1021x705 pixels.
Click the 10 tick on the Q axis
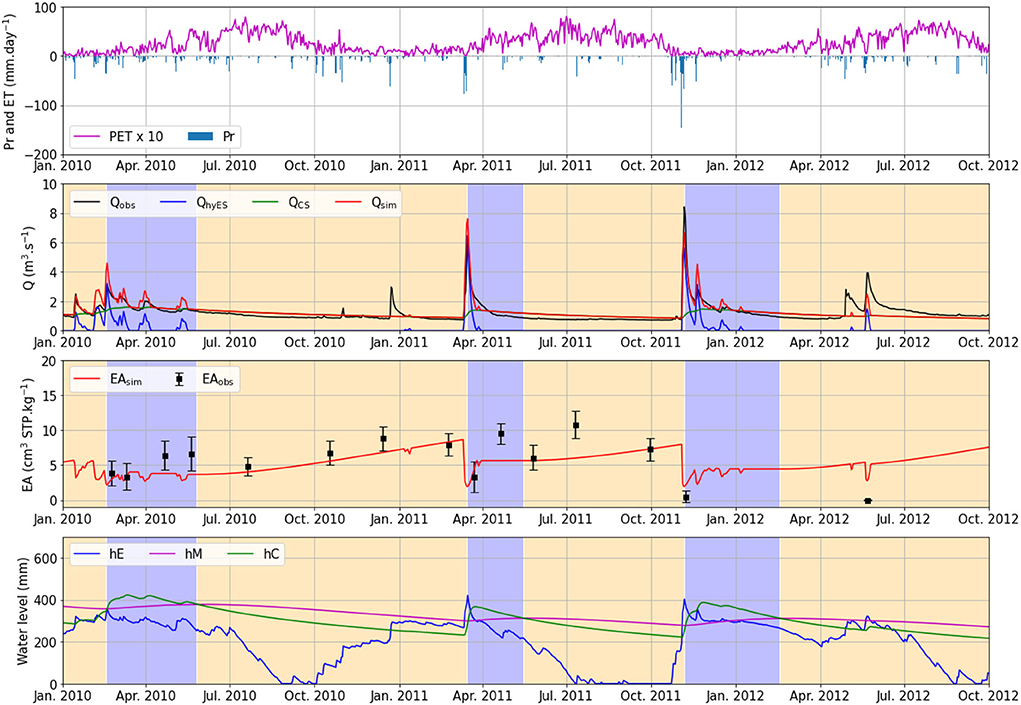[x=49, y=185]
